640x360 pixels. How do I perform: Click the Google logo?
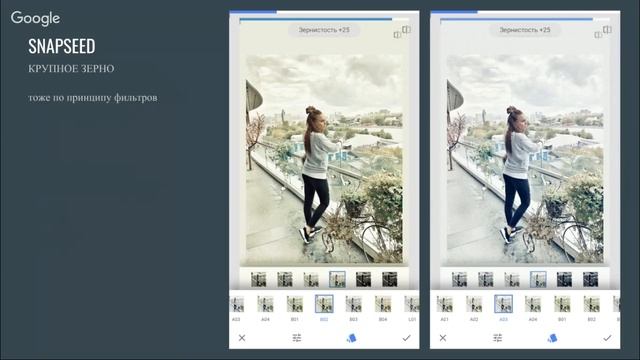pos(36,18)
